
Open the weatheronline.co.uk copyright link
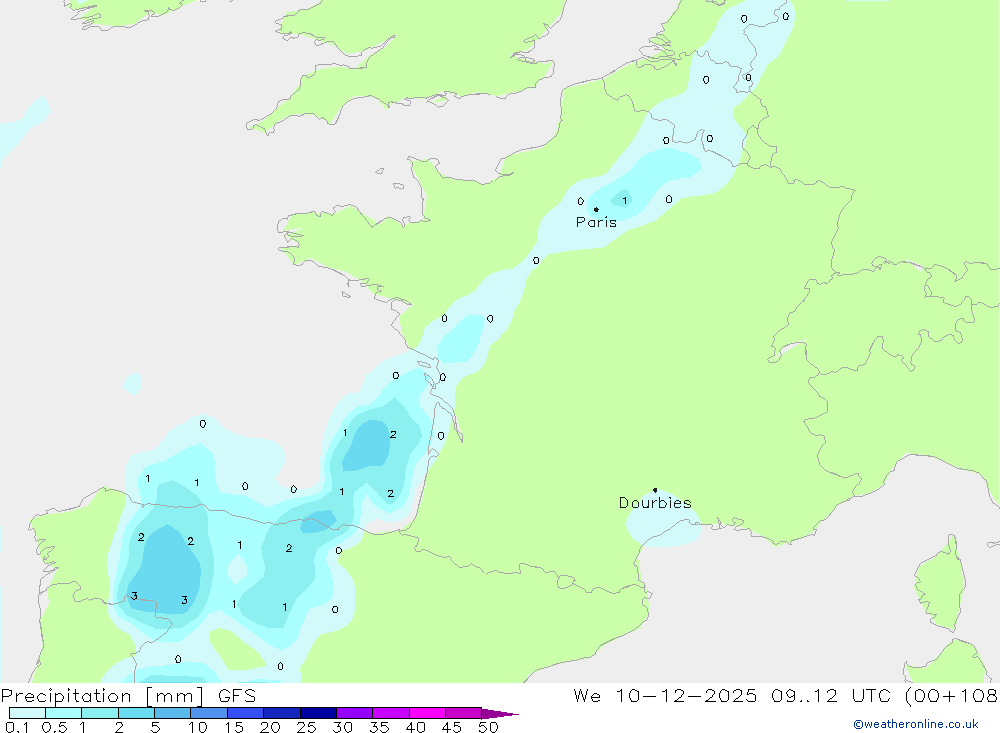916,724
